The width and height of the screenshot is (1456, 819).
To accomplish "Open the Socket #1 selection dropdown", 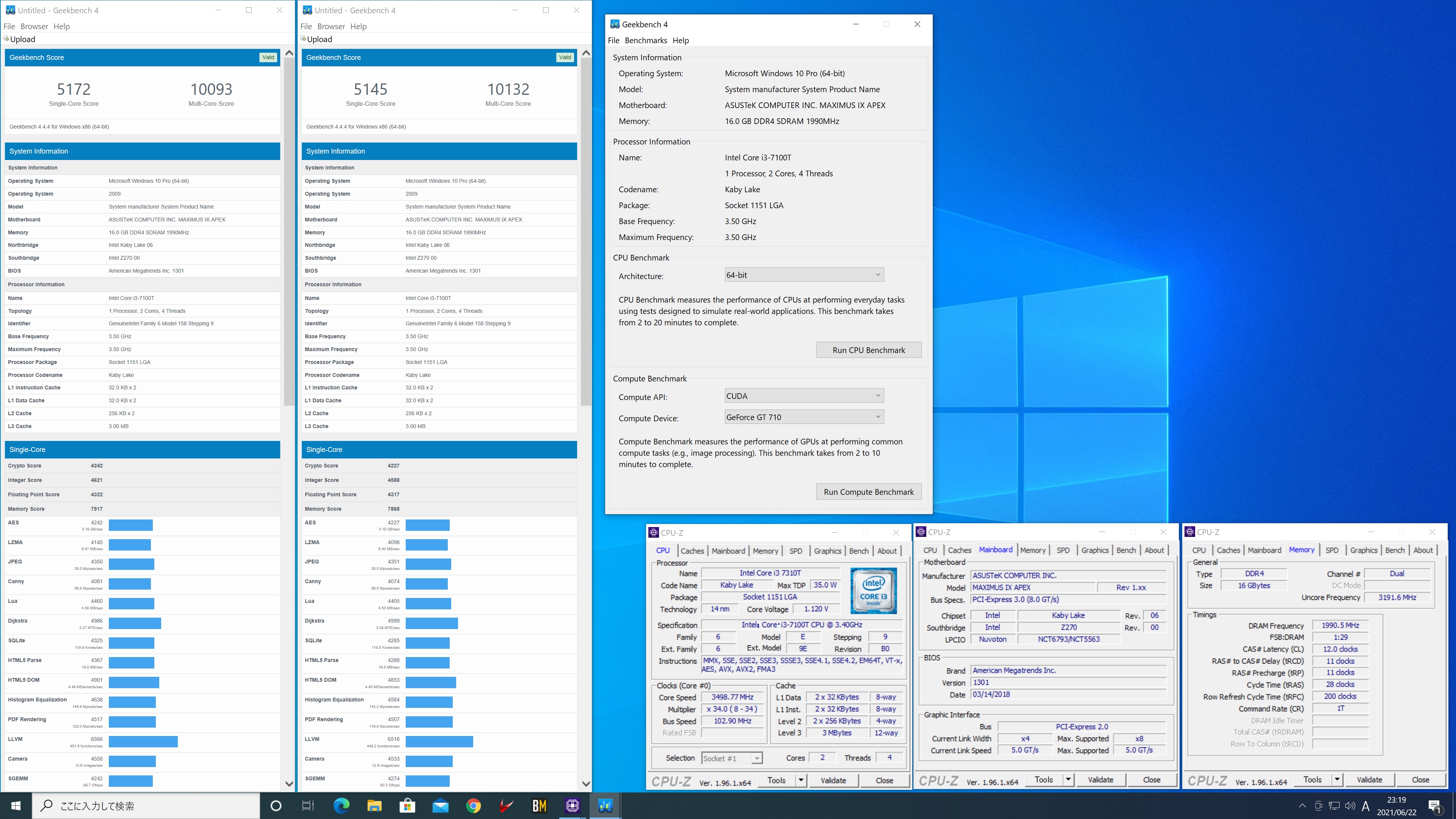I will pos(732,758).
